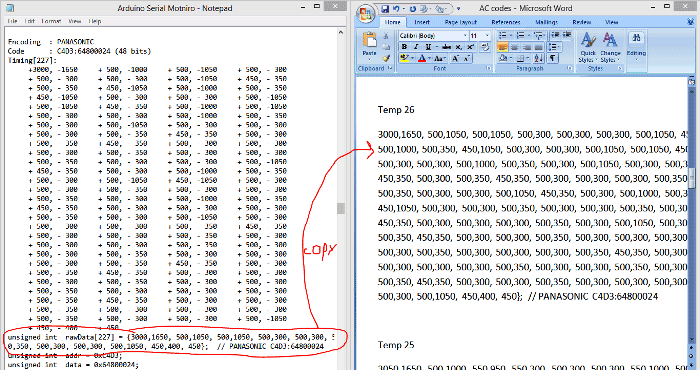Open Styles pane launcher
This screenshot has height=370, width=700.
(x=620, y=68)
